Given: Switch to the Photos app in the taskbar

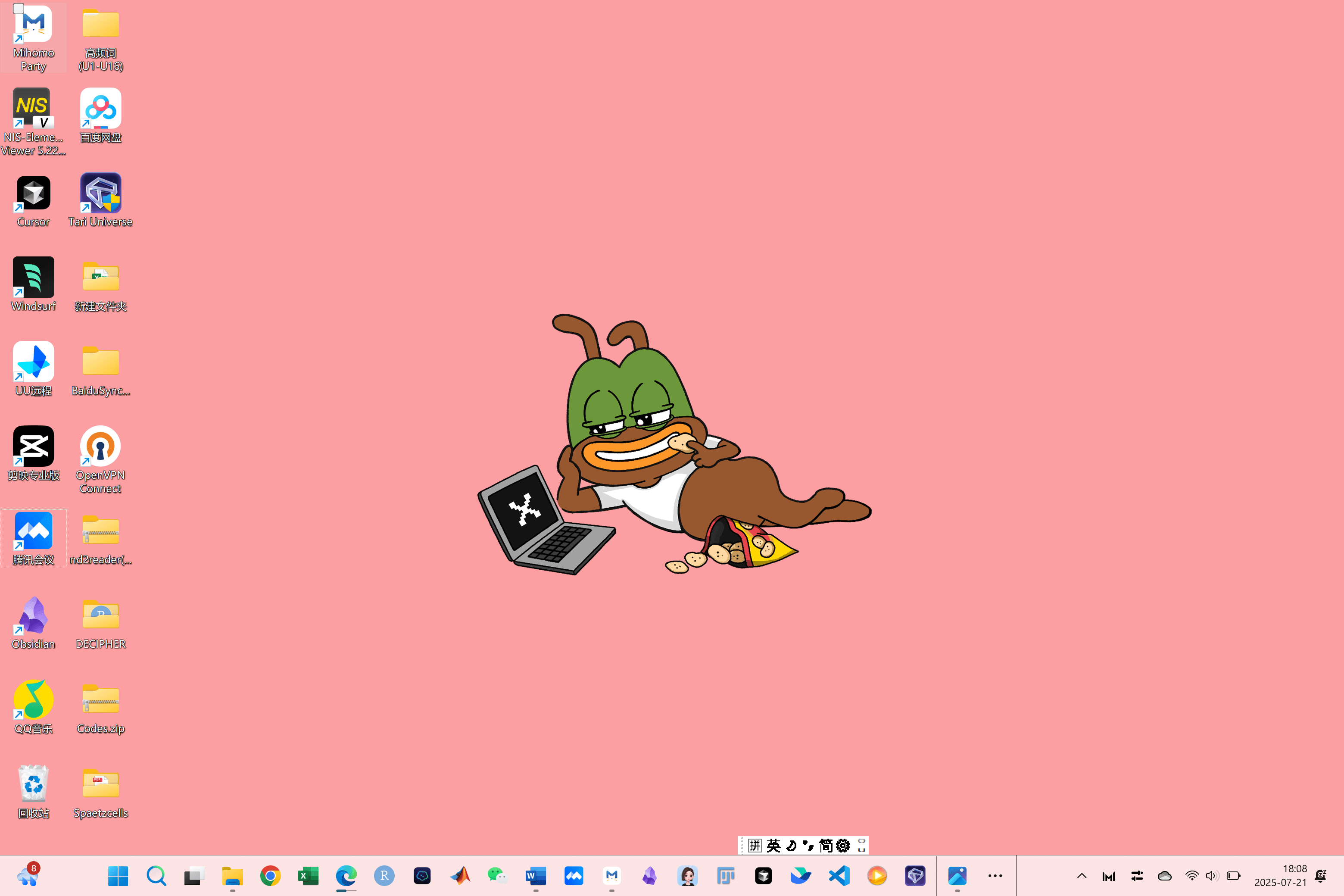Looking at the screenshot, I should click(x=957, y=875).
